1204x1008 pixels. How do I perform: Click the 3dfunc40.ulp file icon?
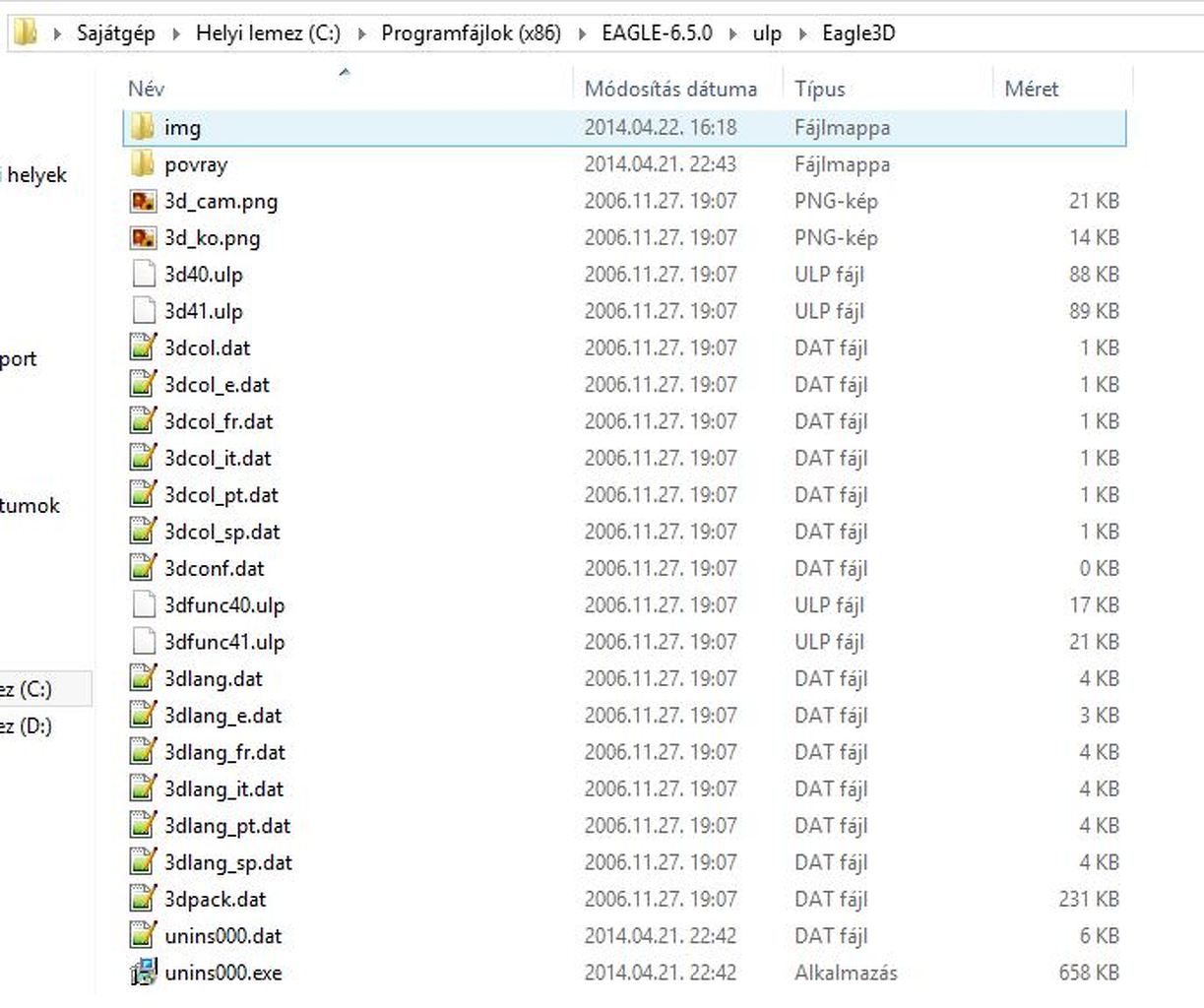click(x=144, y=604)
